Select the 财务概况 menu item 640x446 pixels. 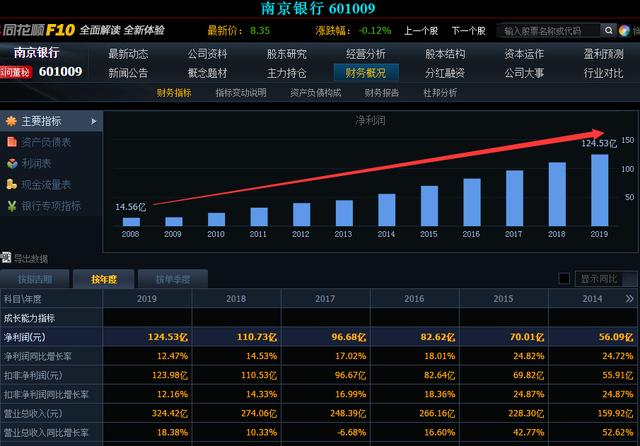click(x=366, y=73)
